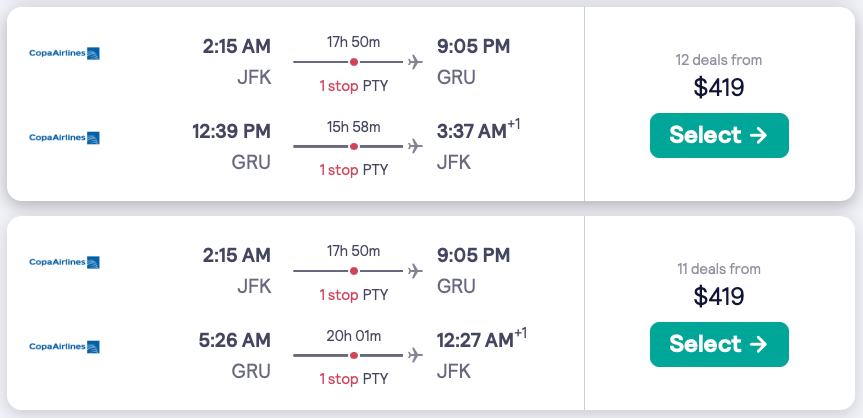Click red stop dot on 15h 58m route
863x418 pixels.
point(354,146)
